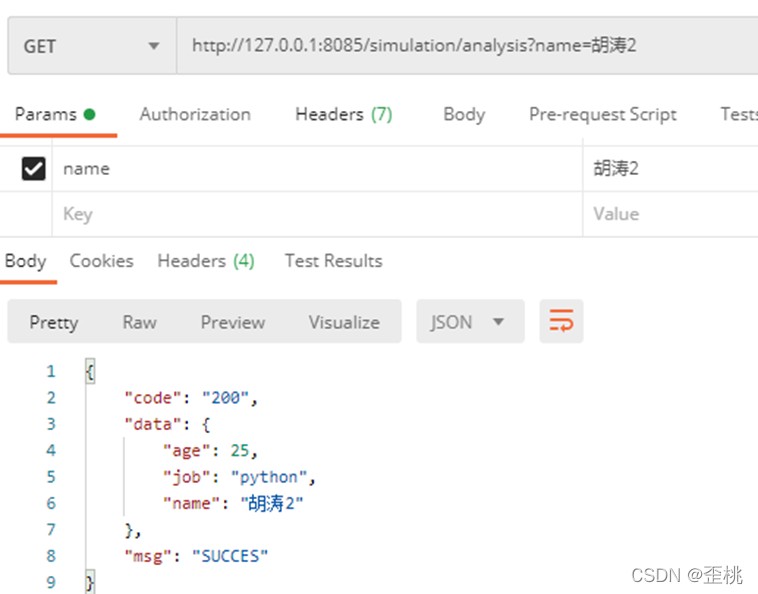Open the request Body tab

(464, 115)
